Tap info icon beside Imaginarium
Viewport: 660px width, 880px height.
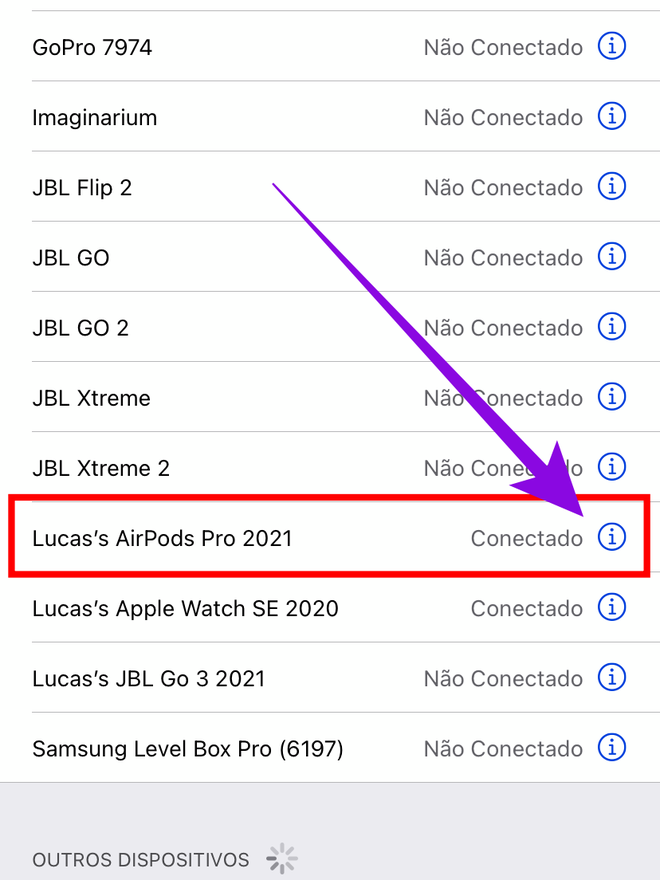[x=612, y=117]
